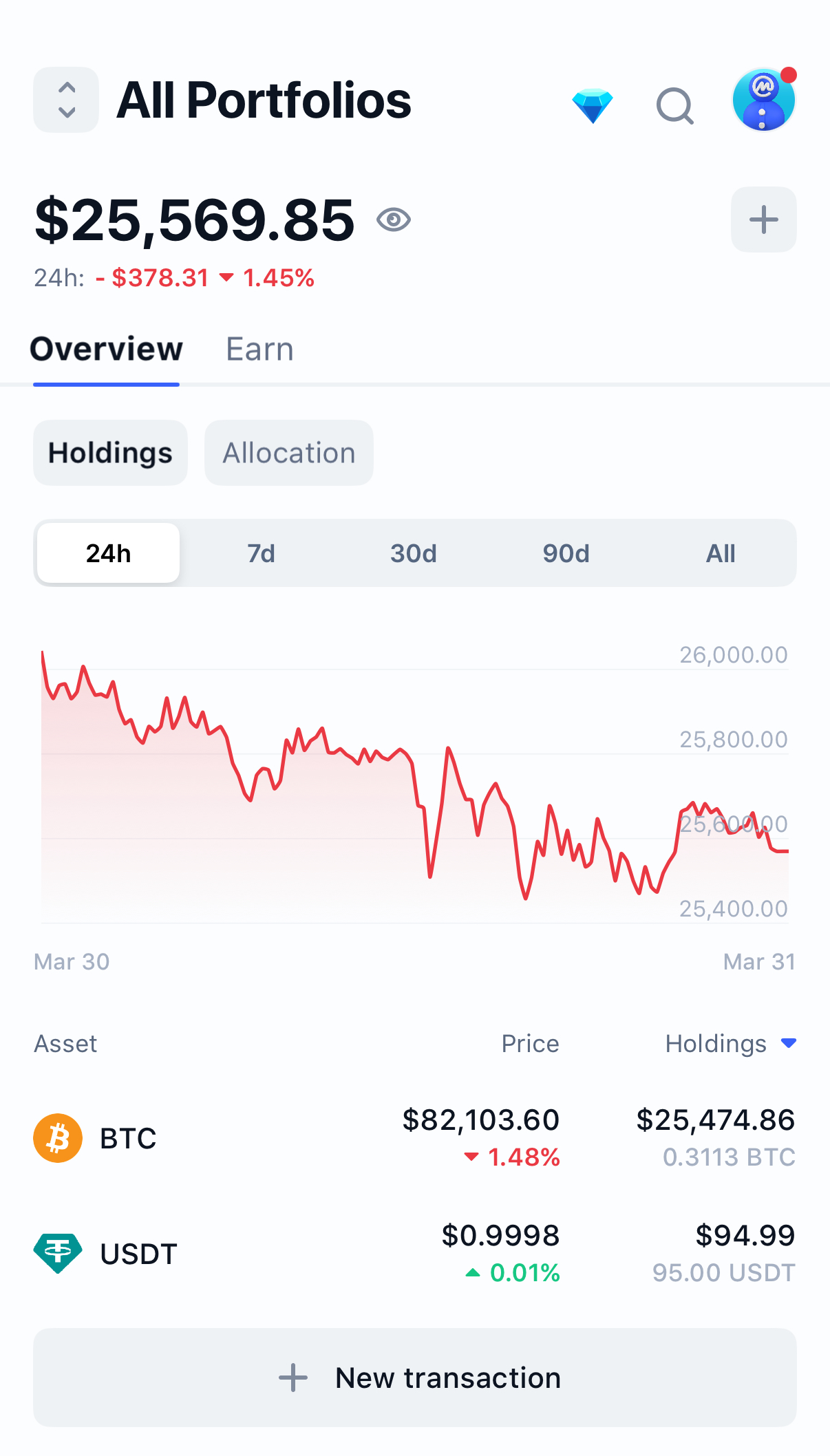
Task: Show the All time range
Action: pos(721,553)
